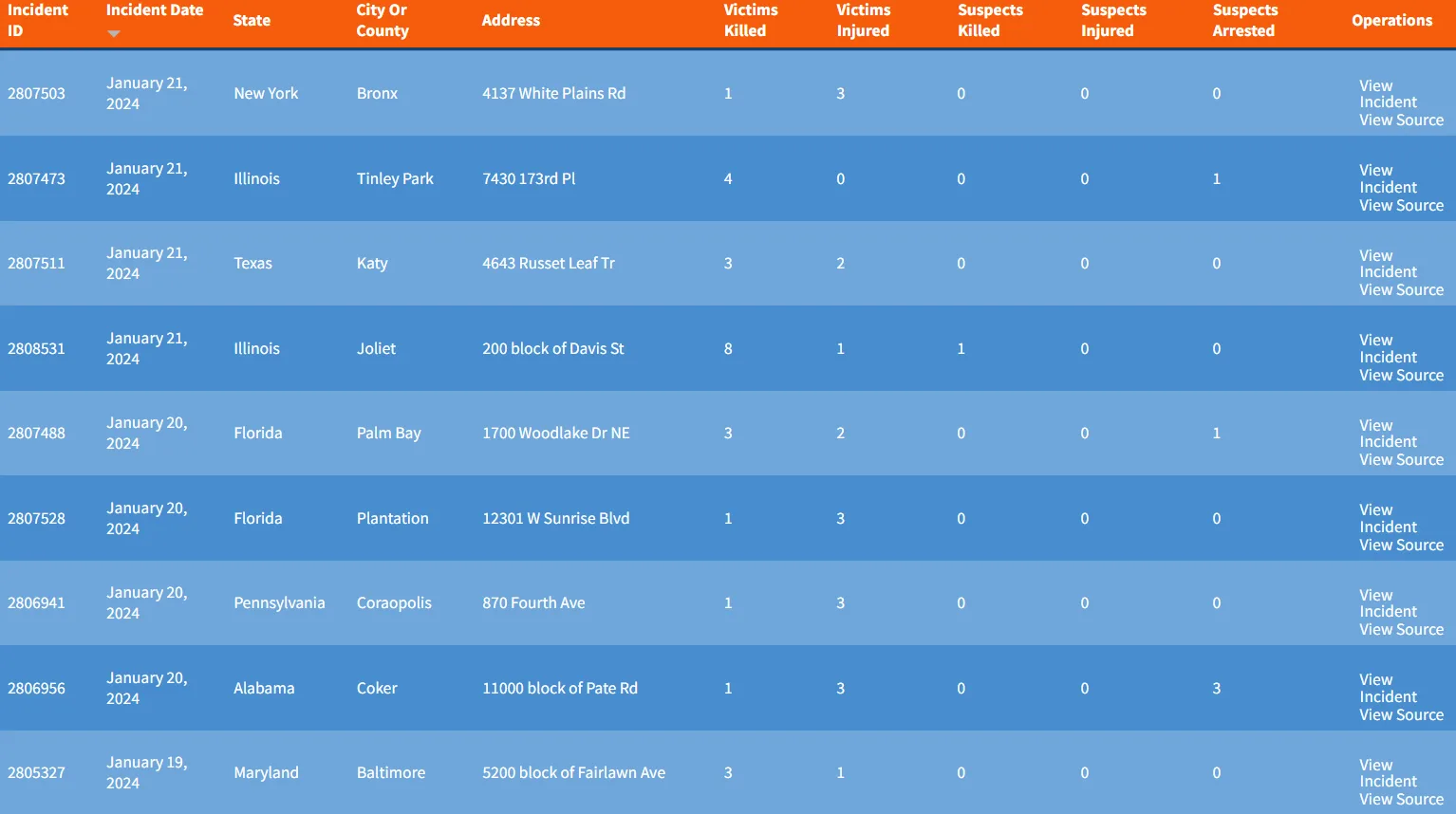View Source for Joliet row
1456x814 pixels.
click(x=1401, y=376)
